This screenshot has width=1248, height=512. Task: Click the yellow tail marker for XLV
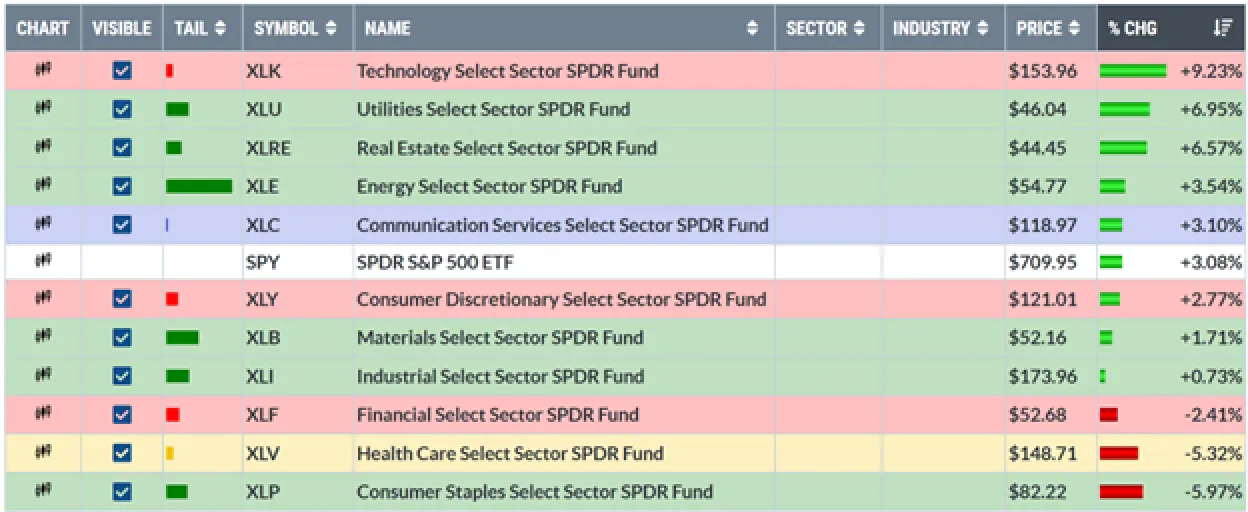click(170, 453)
